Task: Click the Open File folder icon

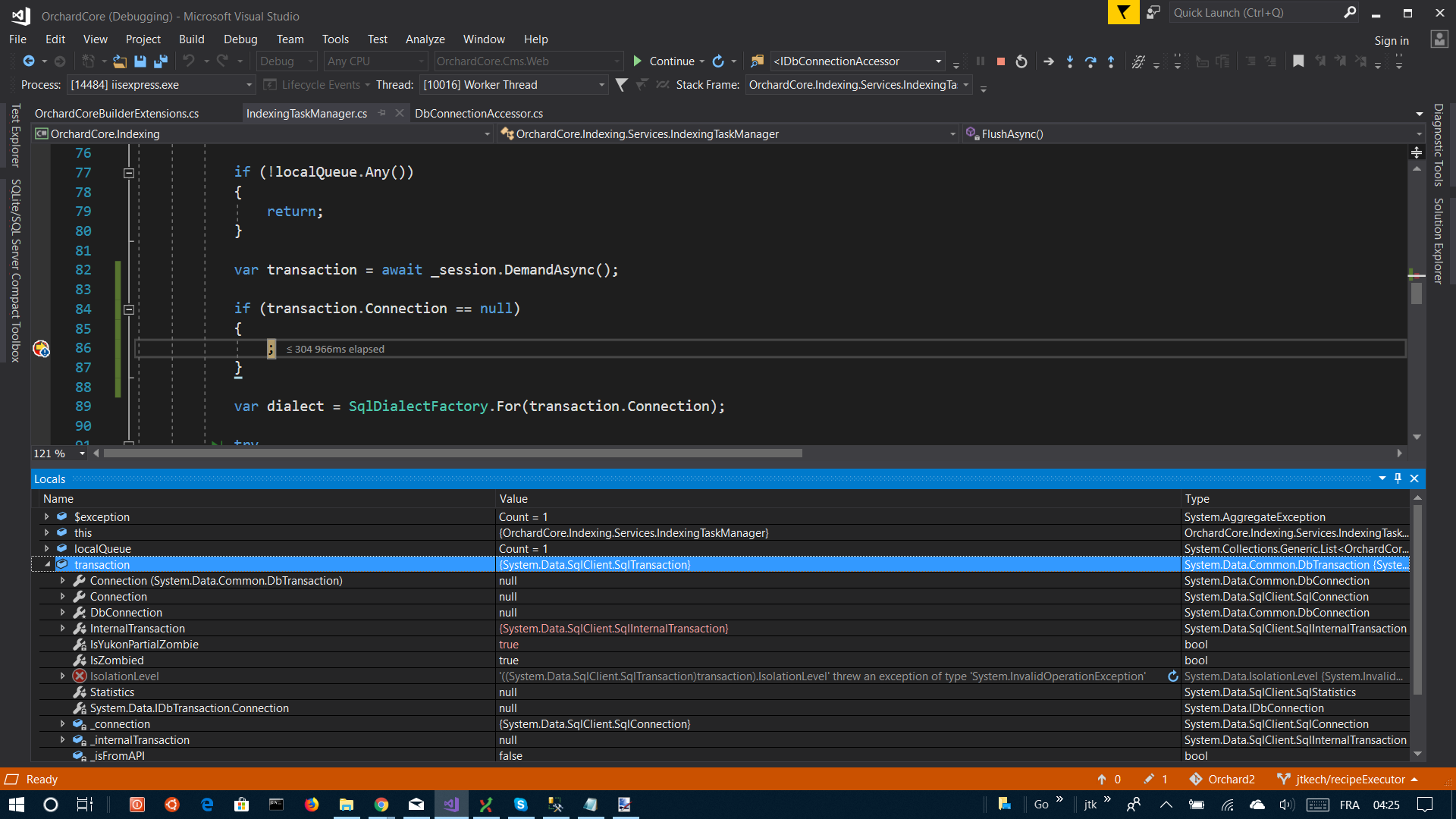Action: pos(120,61)
